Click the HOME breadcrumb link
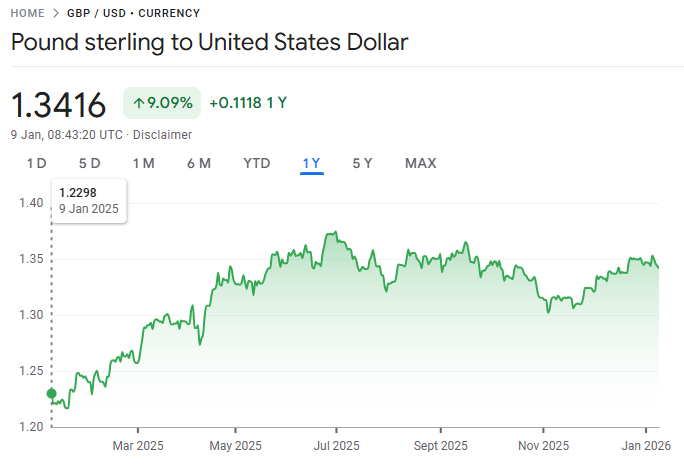Image resolution: width=684 pixels, height=467 pixels. tap(28, 13)
